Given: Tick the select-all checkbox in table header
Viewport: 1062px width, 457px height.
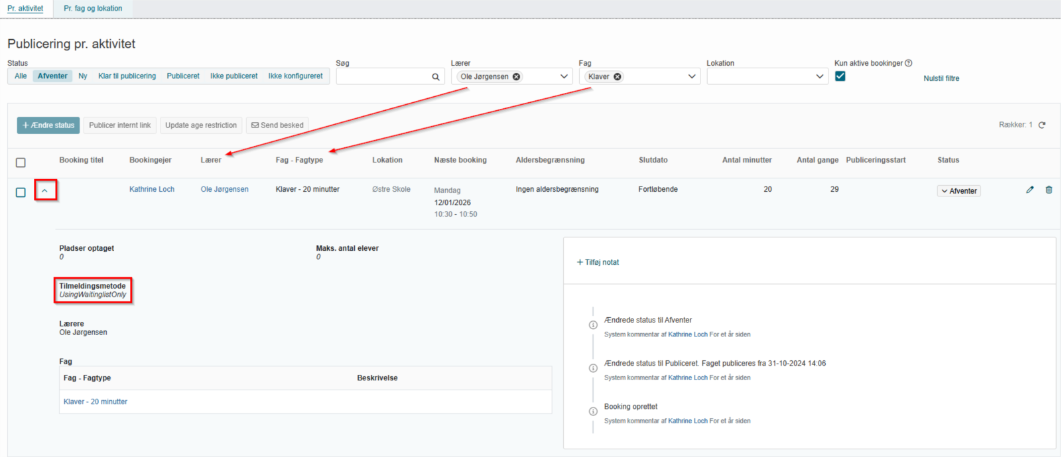Looking at the screenshot, I should click(x=20, y=162).
